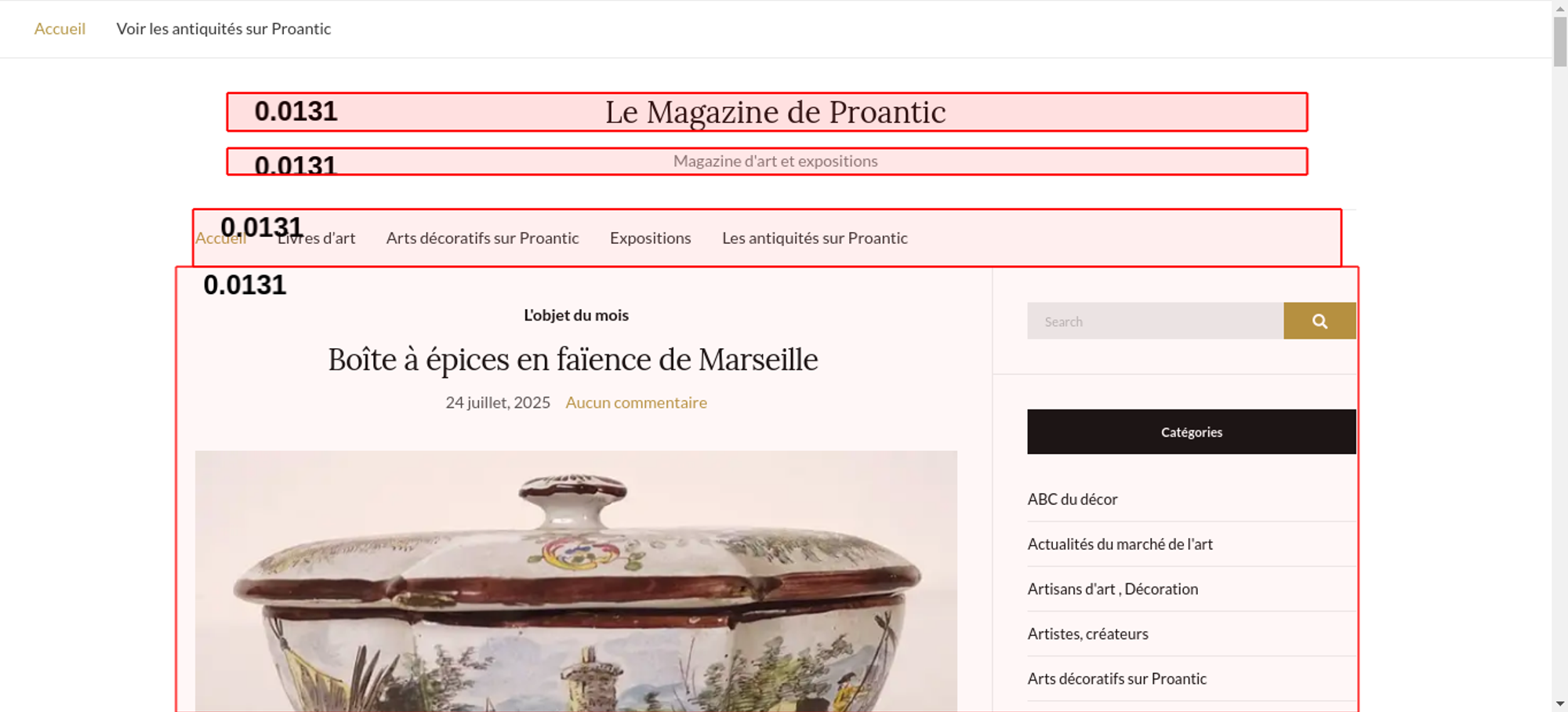Screen dimensions: 1568x712
Task: Select the Livres d'art menu item
Action: pyautogui.click(x=316, y=238)
